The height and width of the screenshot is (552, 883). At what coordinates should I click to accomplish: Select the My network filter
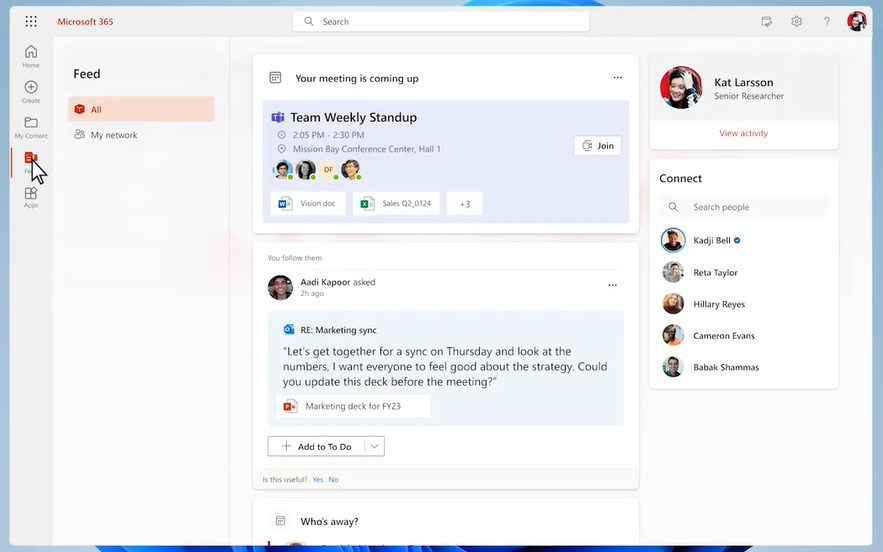[141, 135]
